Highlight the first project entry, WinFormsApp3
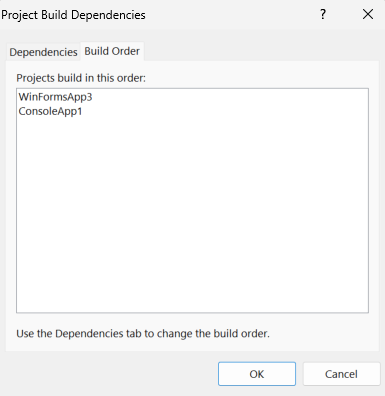Image resolution: width=385 pixels, height=396 pixels. pos(55,97)
